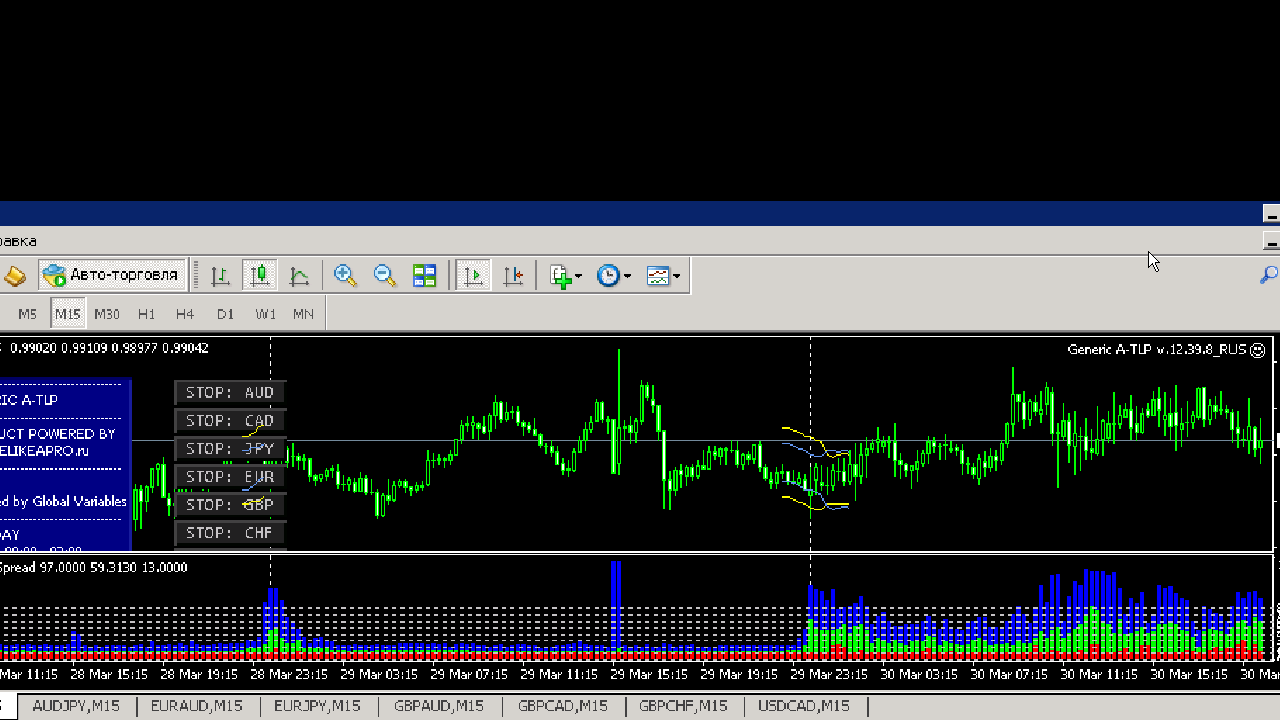Switch chart to bar chart mode
Screen dimensions: 1280x720
click(220, 275)
